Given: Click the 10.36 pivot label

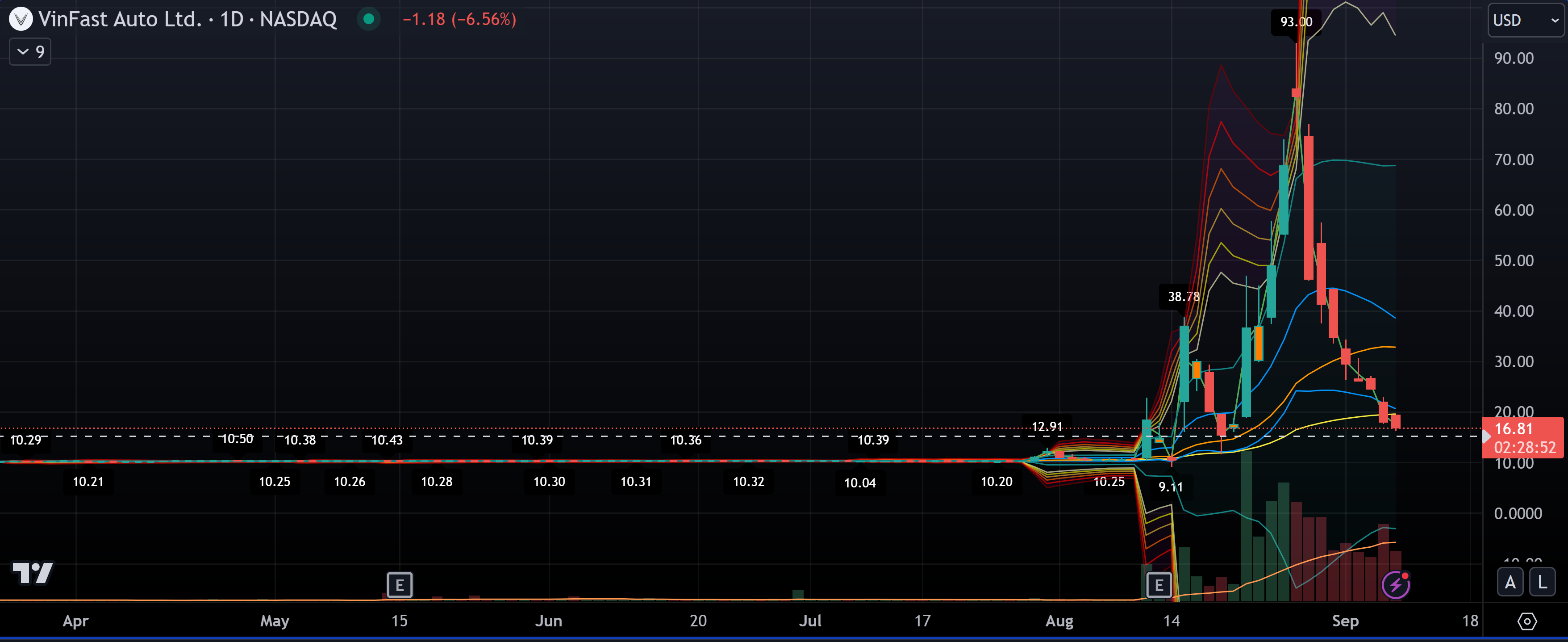Looking at the screenshot, I should click(x=686, y=440).
